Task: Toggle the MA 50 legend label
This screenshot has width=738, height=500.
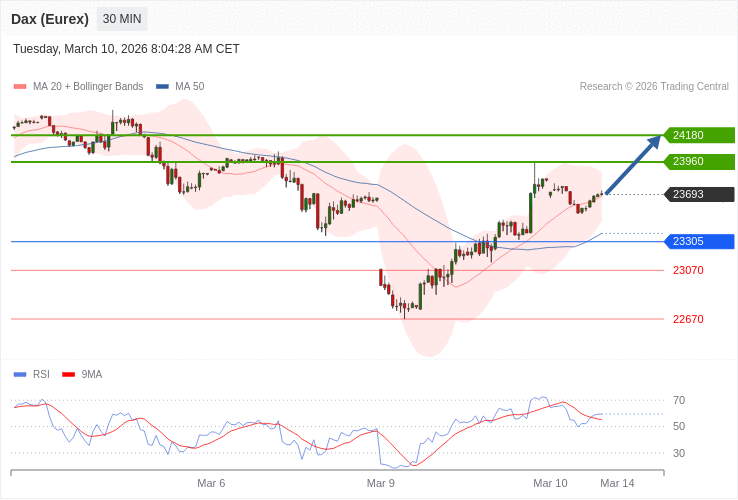Action: click(x=189, y=87)
